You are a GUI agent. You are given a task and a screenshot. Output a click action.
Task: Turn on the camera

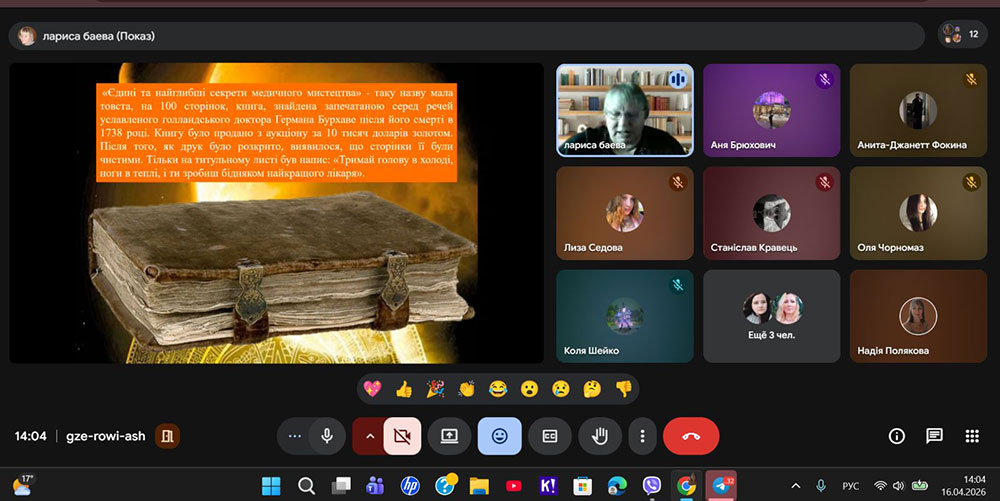point(402,436)
